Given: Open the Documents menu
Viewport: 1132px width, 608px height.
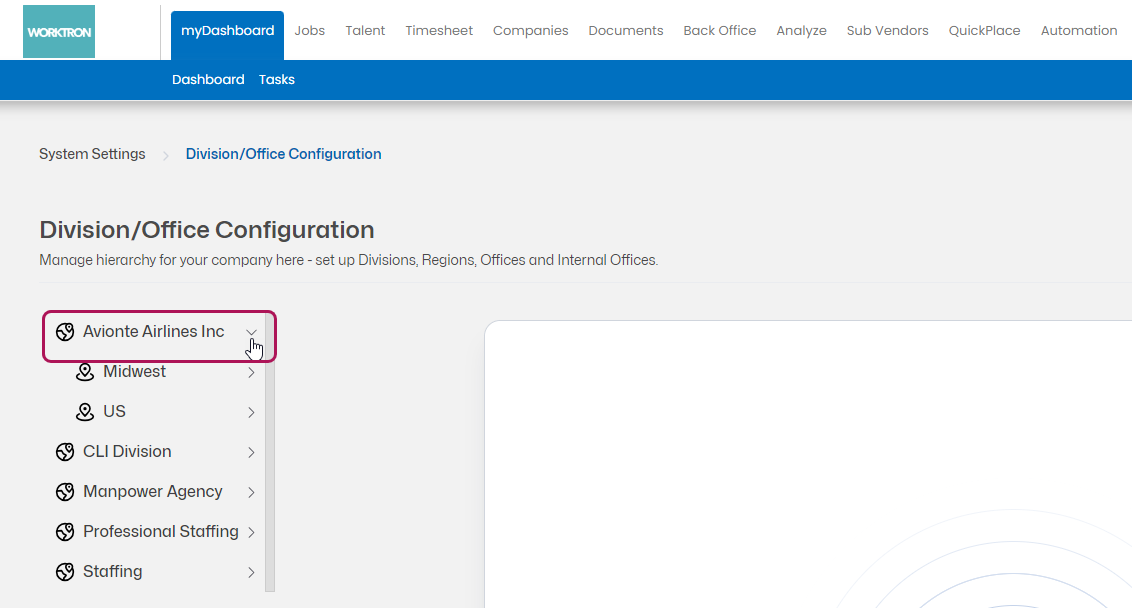Looking at the screenshot, I should point(626,31).
